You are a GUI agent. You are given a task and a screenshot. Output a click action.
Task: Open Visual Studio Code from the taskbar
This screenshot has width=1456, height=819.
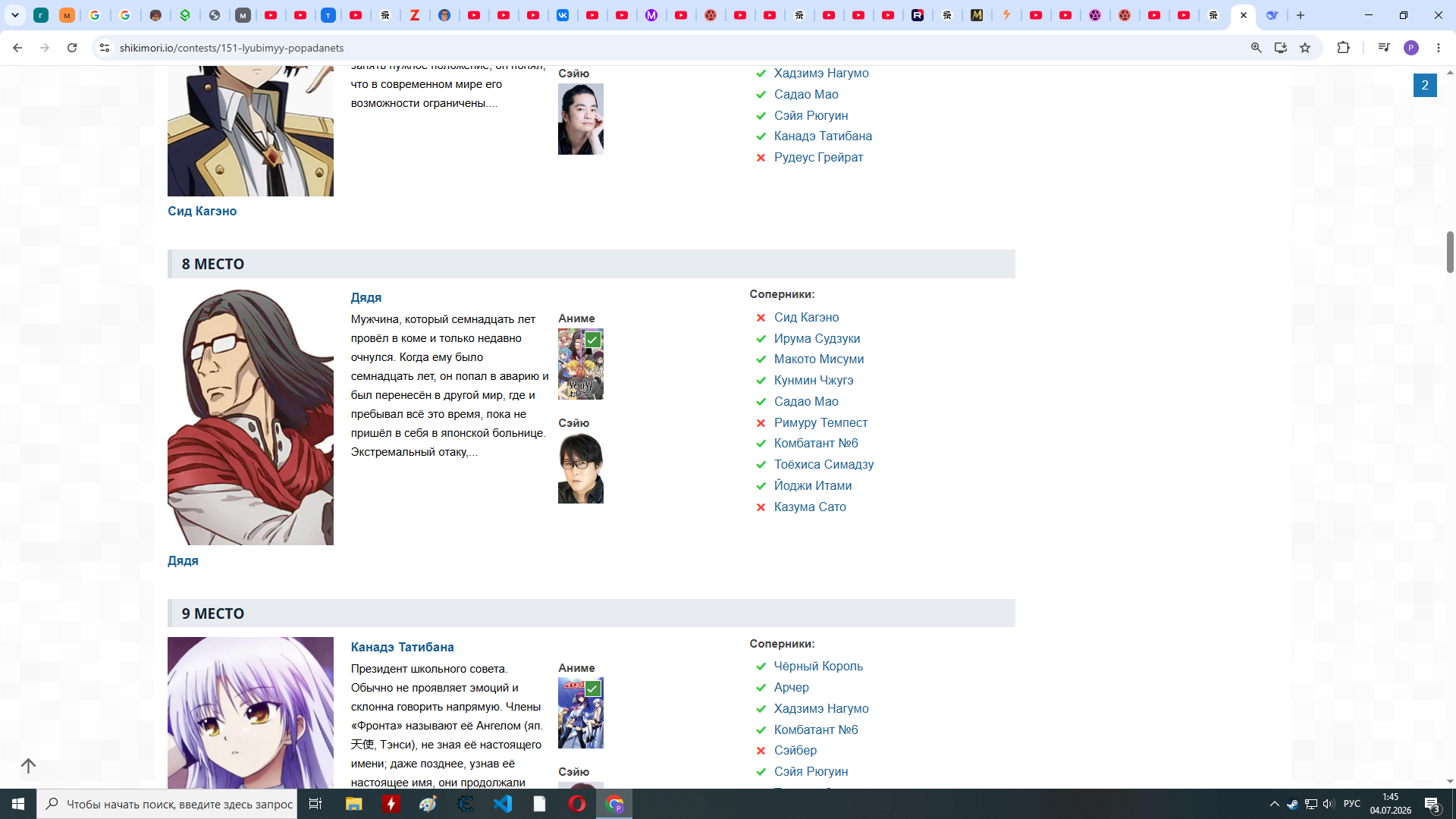point(503,804)
